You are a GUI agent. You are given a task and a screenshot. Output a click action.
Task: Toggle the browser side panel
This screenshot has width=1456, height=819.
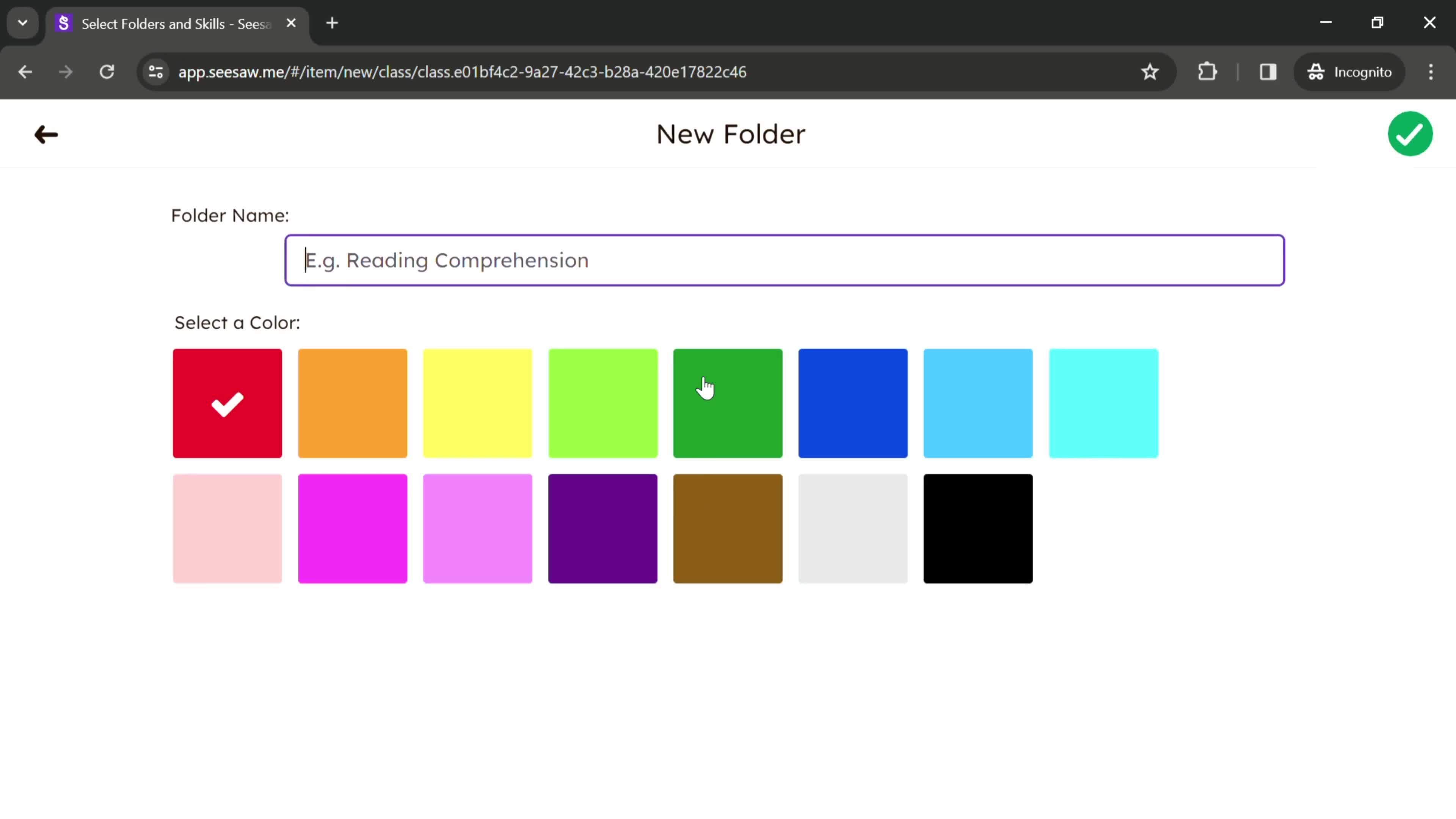point(1268,72)
